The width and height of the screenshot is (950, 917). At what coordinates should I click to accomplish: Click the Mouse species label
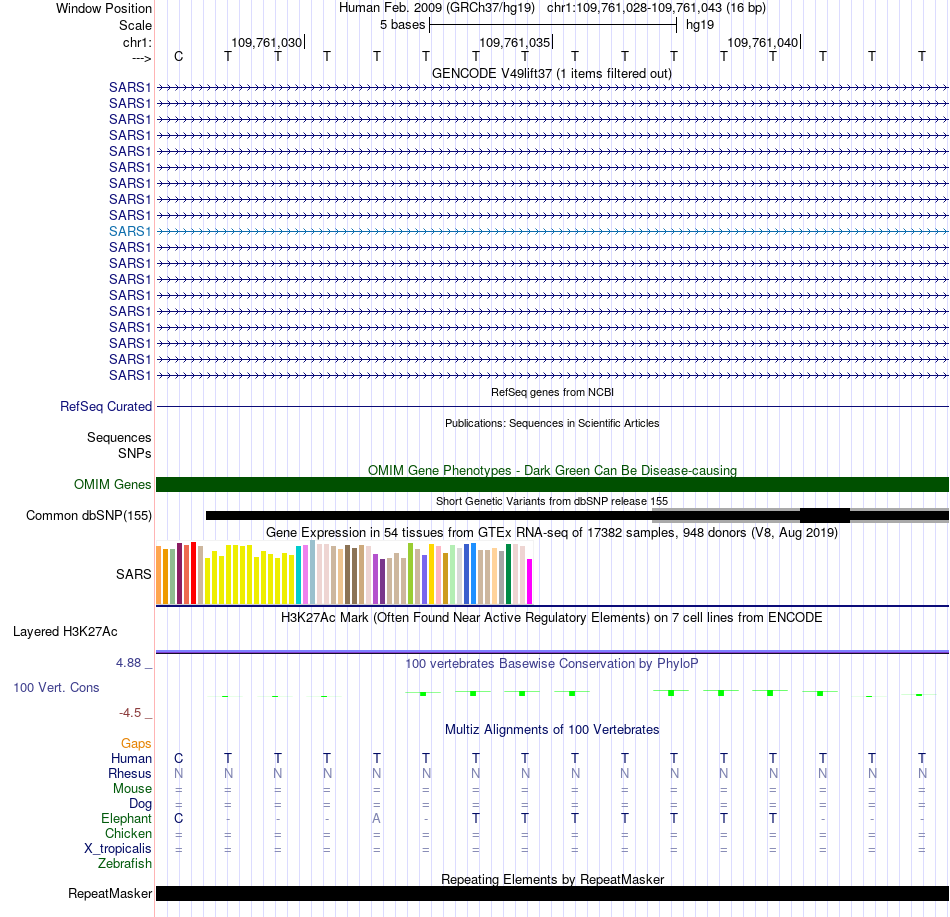132,789
